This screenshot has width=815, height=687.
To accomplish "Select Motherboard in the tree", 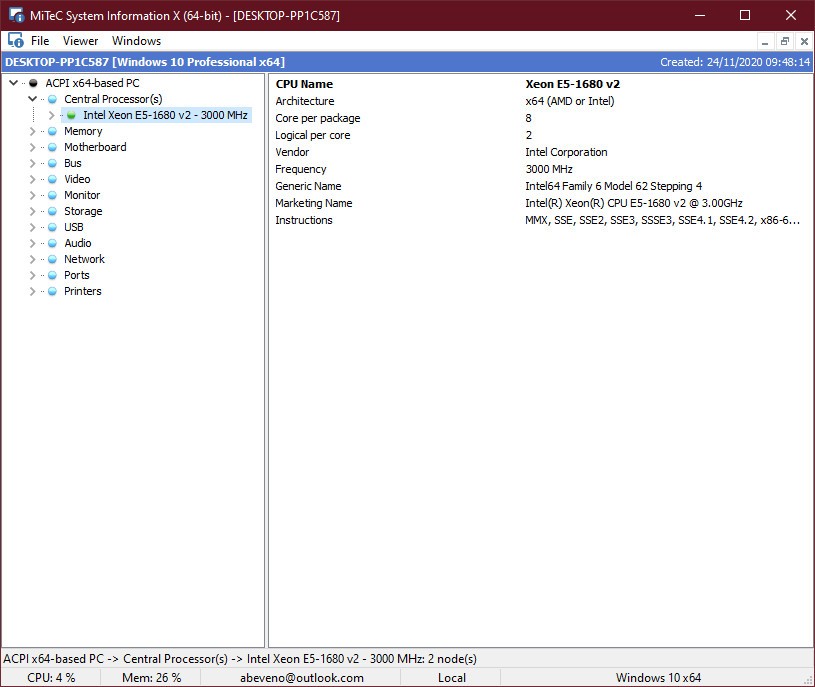I will point(95,147).
